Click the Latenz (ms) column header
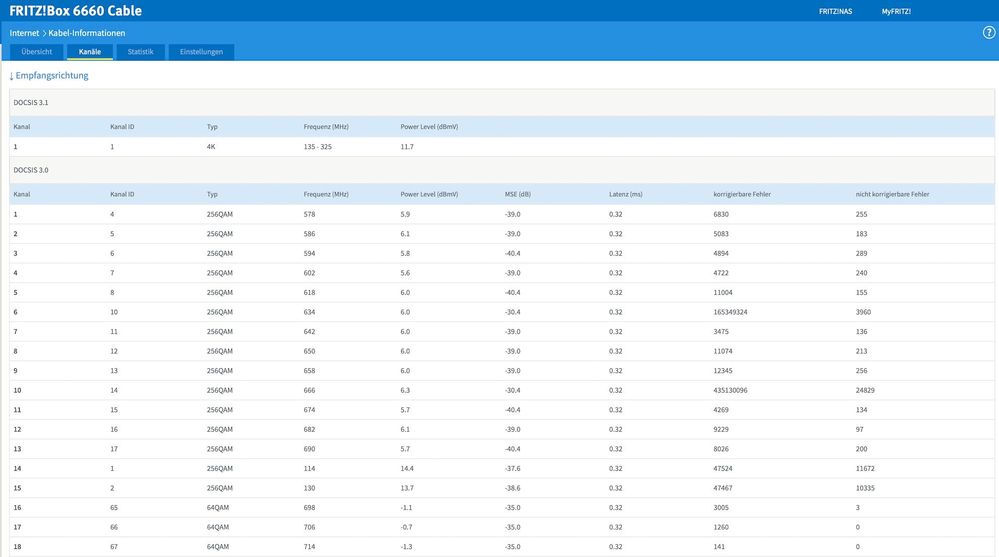 click(x=626, y=194)
